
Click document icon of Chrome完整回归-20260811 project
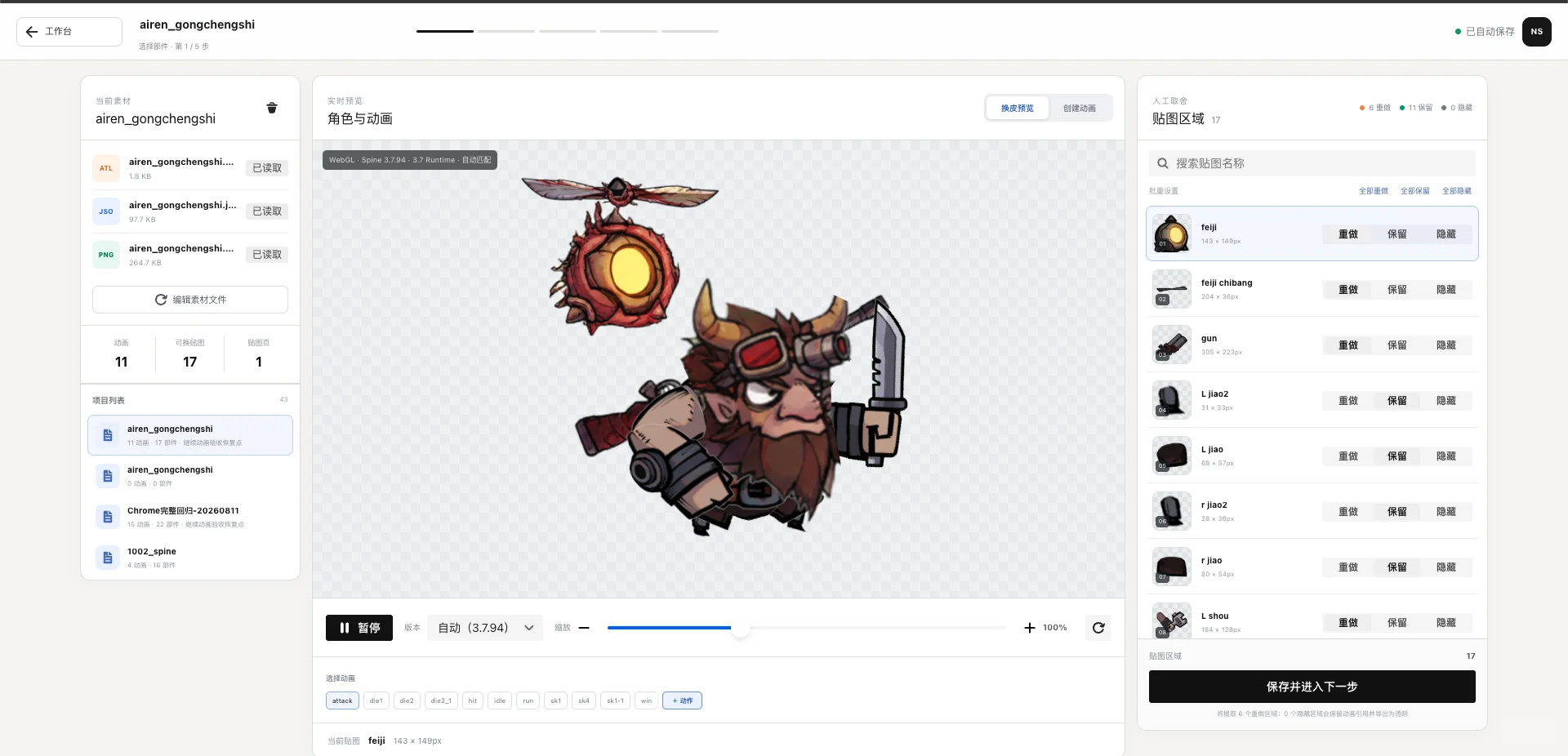[108, 517]
